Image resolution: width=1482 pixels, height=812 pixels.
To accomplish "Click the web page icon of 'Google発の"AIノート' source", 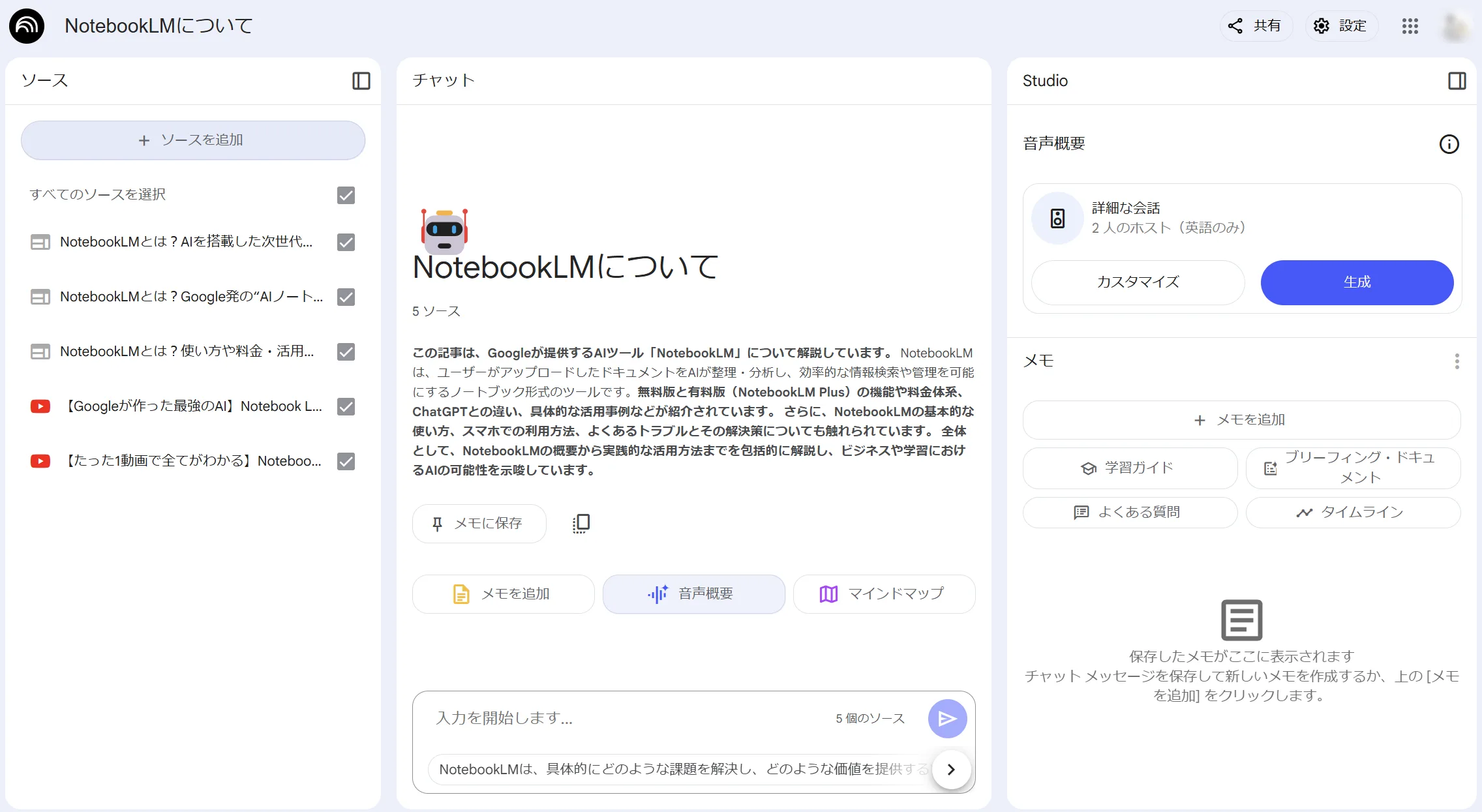I will click(40, 297).
